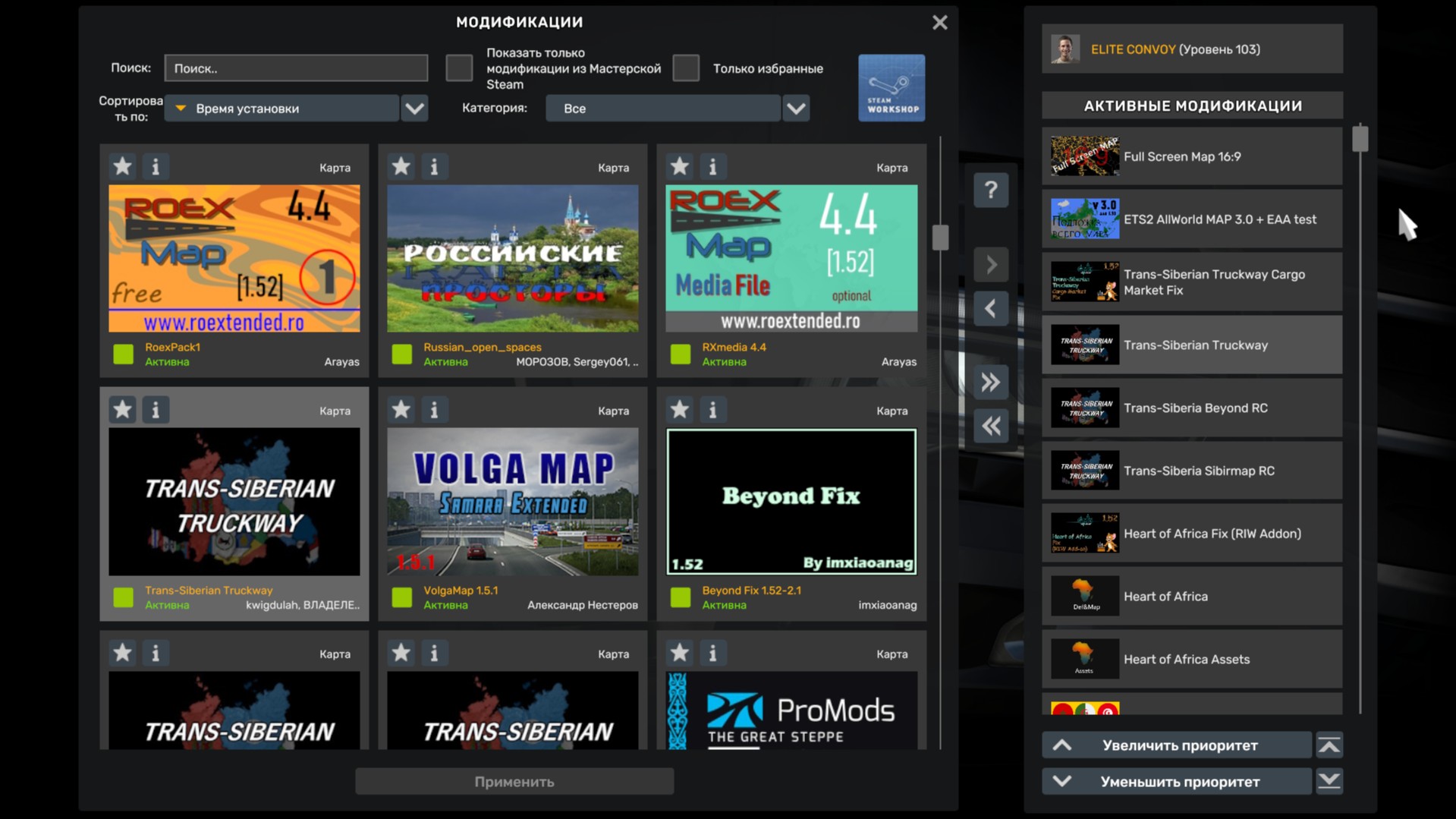Toggle VolgaMap 1.5.1 active status square
Screen dimensions: 1456x819
click(x=401, y=597)
